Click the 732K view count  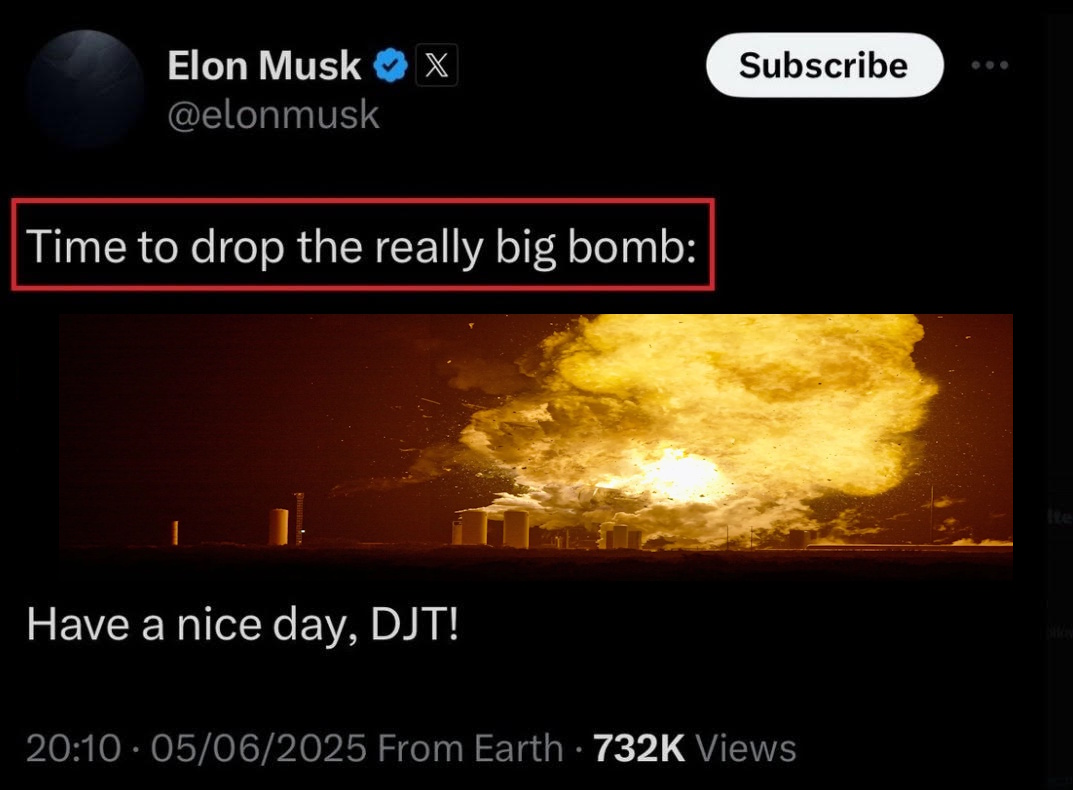[x=638, y=748]
